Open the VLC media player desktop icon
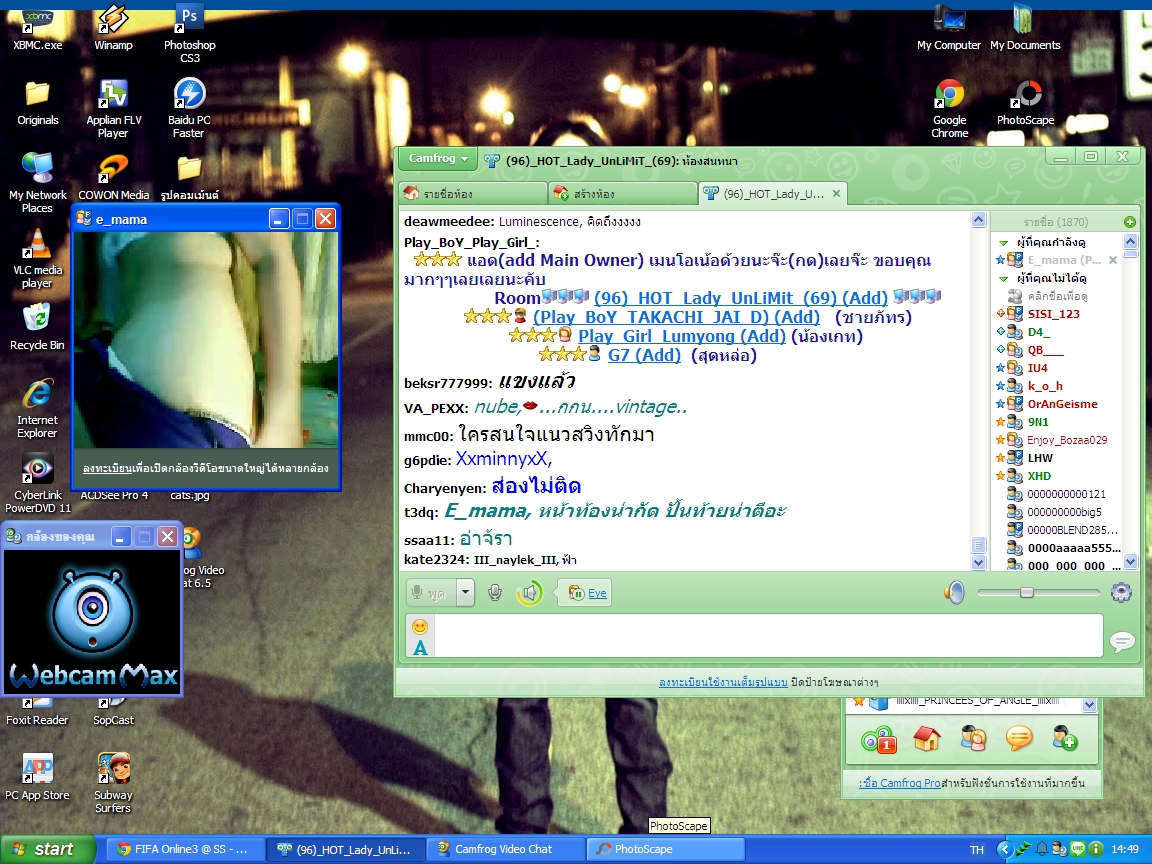 pos(37,258)
